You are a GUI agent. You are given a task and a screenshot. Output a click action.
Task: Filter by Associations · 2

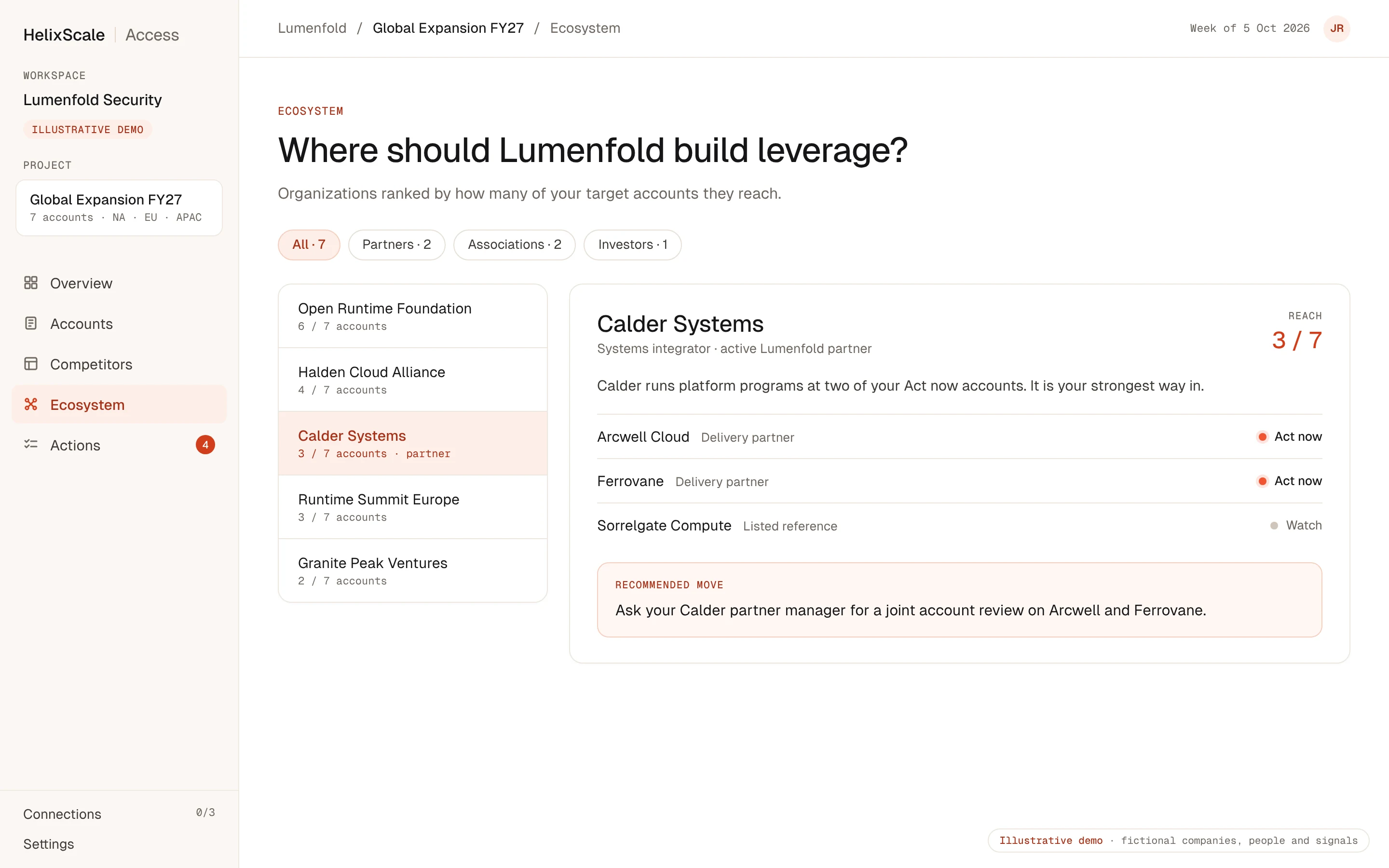(x=514, y=244)
